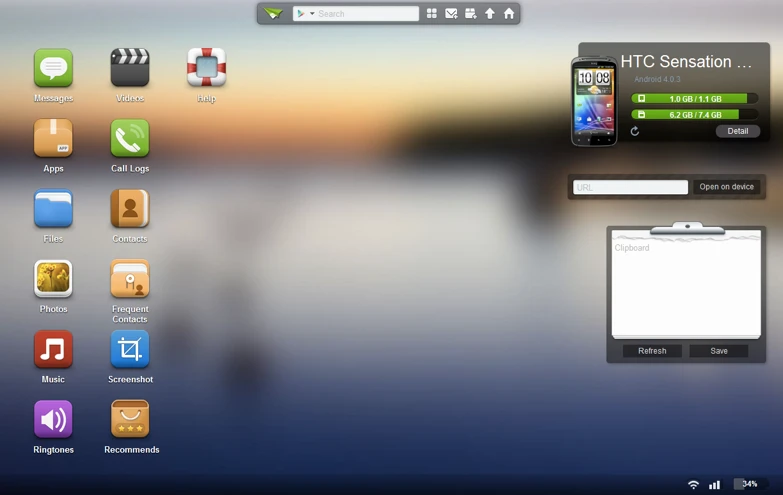Click the upload arrow toolbar icon

[x=490, y=14]
